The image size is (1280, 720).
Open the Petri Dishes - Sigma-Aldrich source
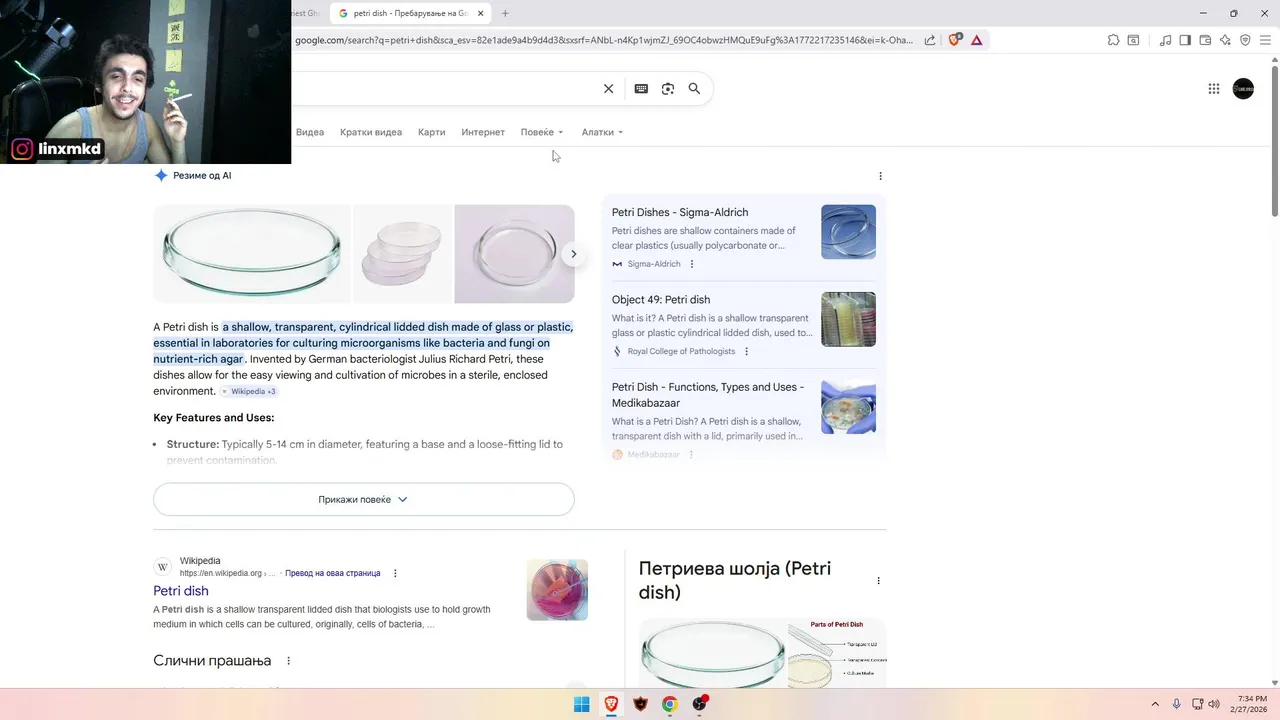point(680,212)
